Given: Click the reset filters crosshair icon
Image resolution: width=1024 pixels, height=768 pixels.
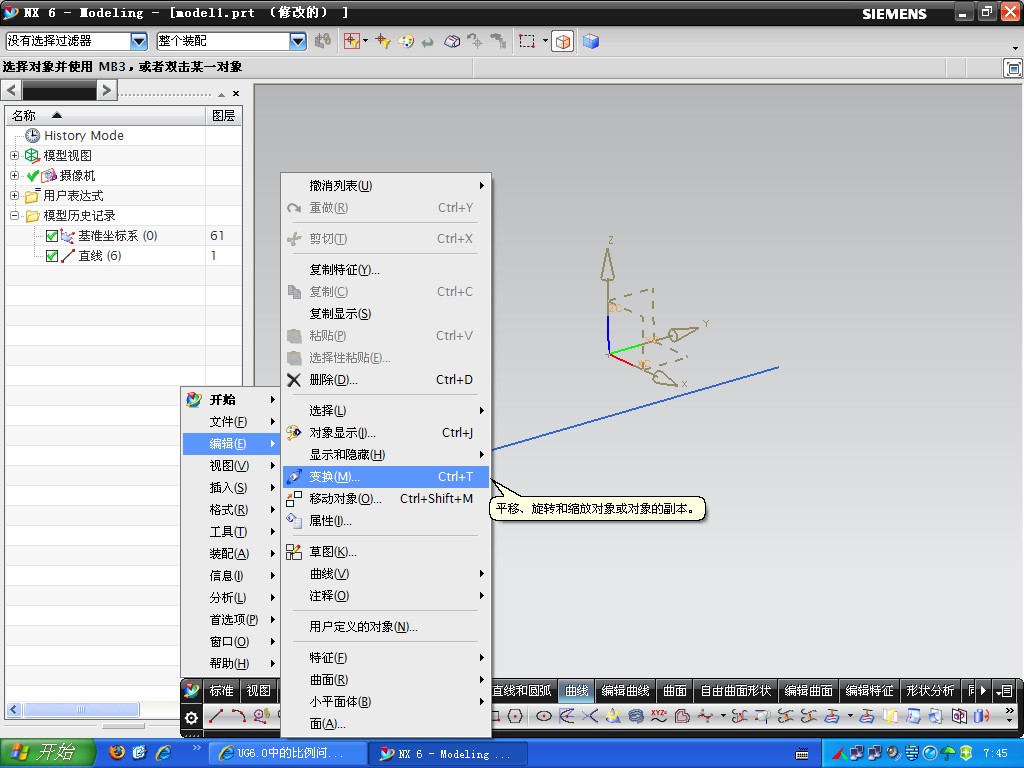Looking at the screenshot, I should (383, 41).
